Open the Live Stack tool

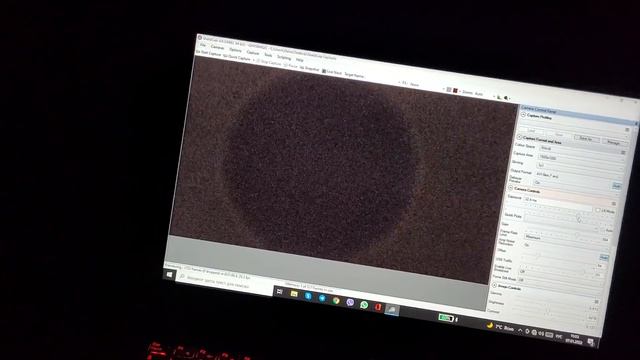332,72
